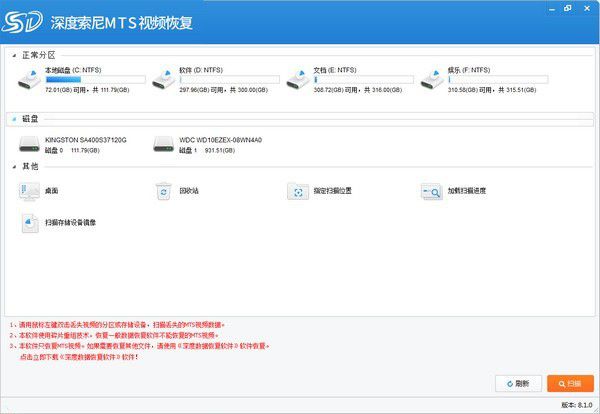Click the 刷新 refresh button
This screenshot has height=414, width=600.
518,383
